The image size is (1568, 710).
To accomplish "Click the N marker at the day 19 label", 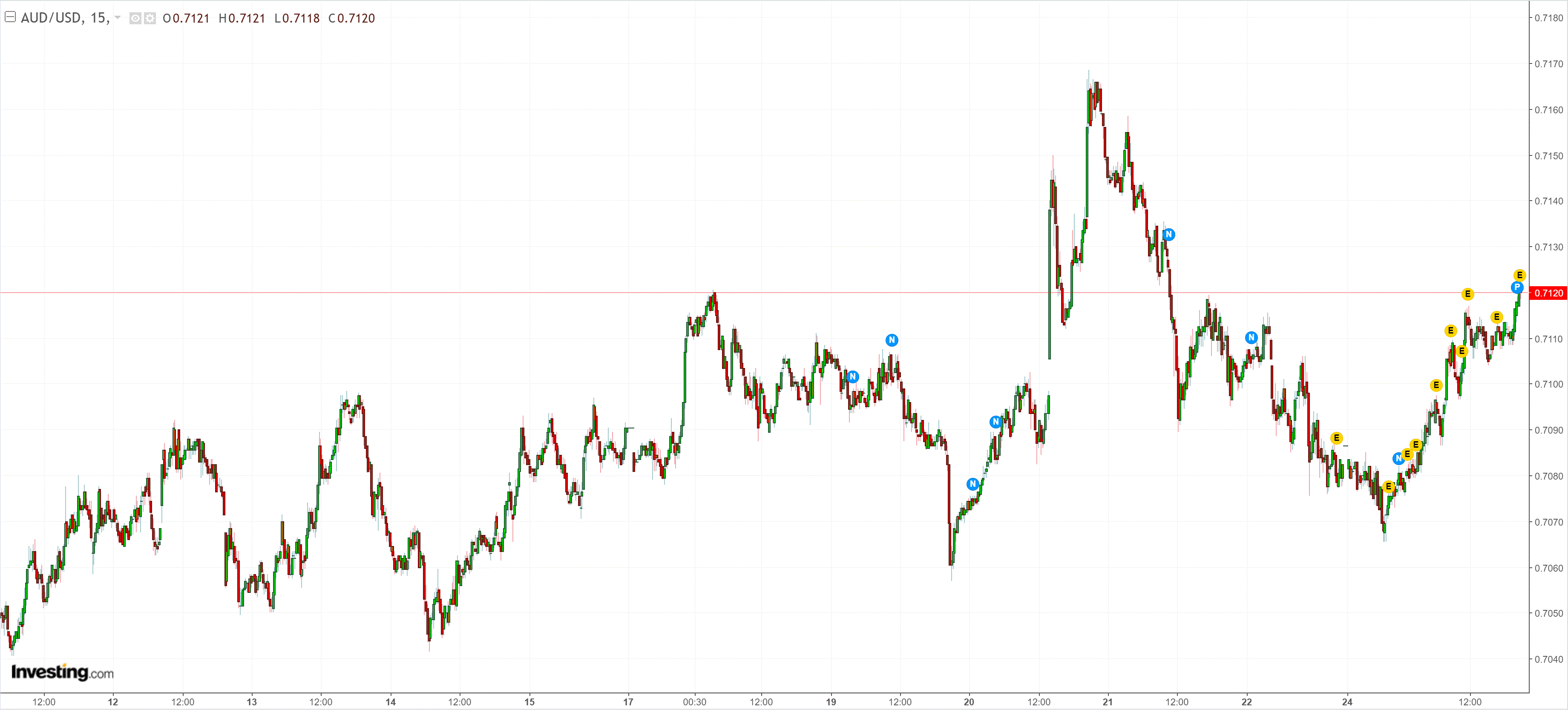I will 853,377.
